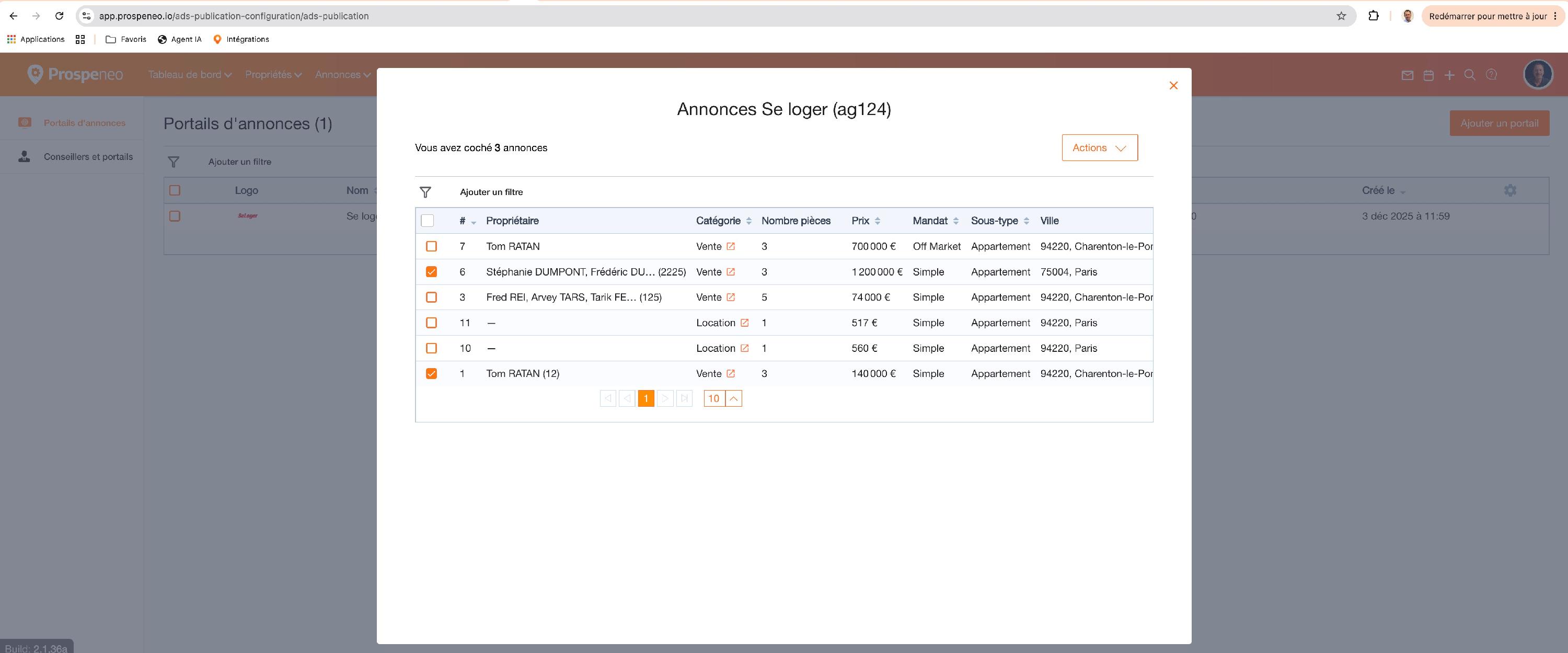Click Ajouter un filtre on background page
Screen dimensions: 1568x653
coord(240,162)
